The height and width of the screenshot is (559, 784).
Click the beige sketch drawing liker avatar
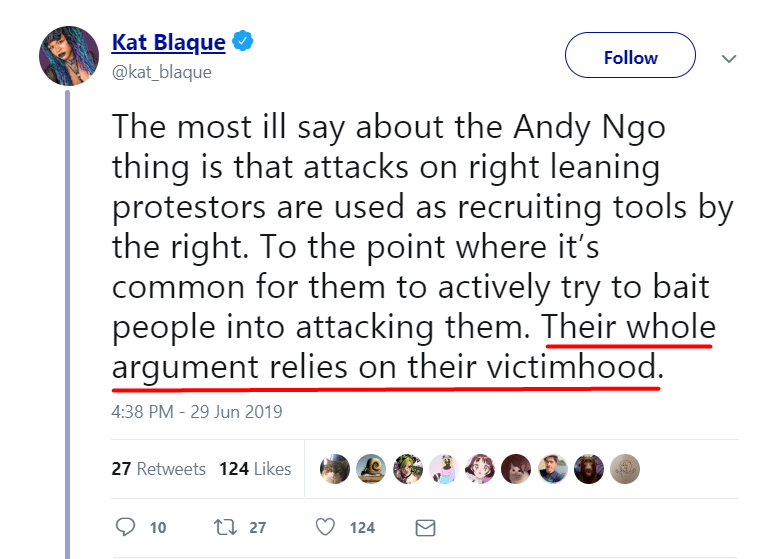(x=624, y=469)
